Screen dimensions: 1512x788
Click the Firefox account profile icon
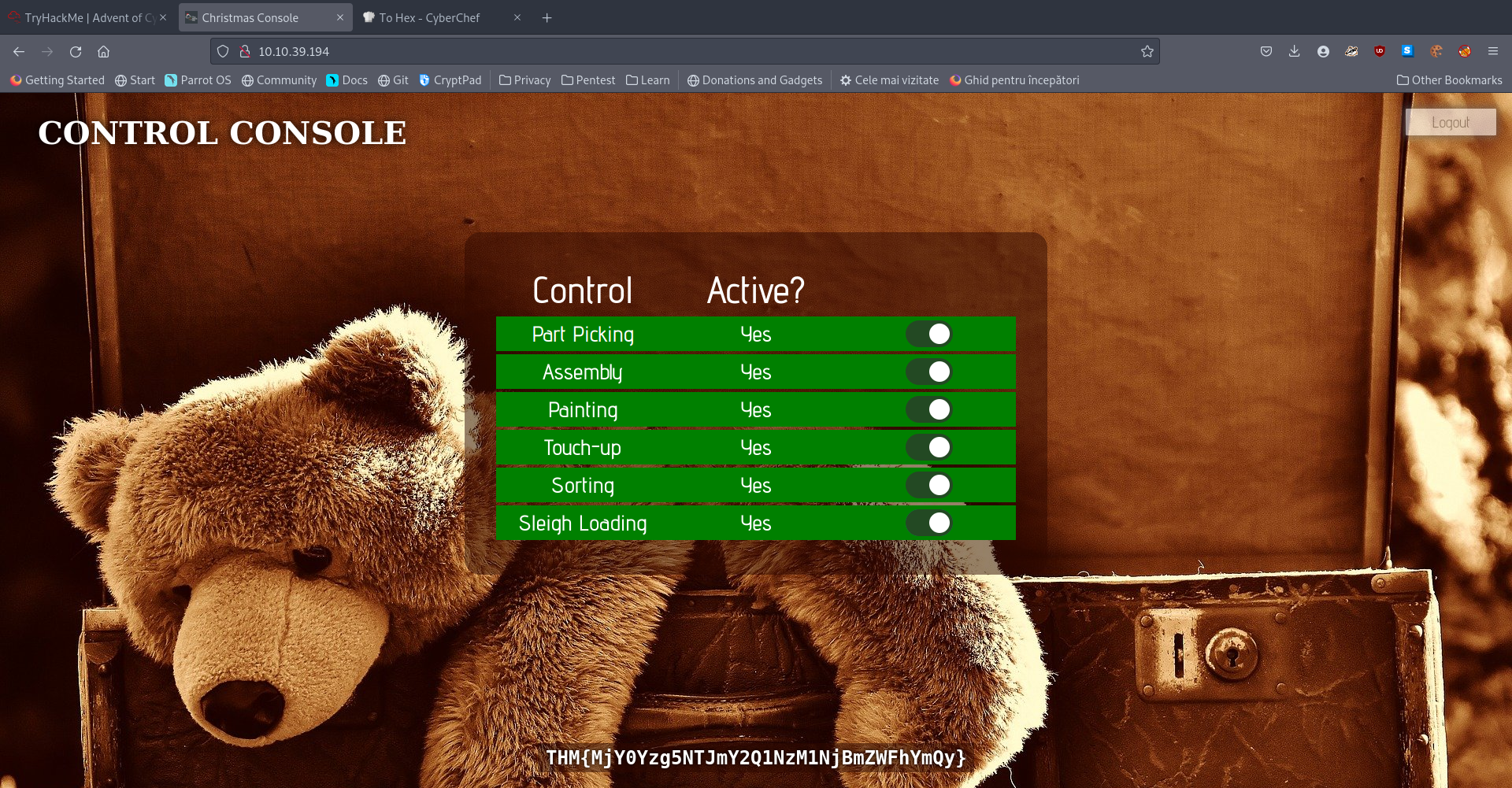[x=1322, y=52]
